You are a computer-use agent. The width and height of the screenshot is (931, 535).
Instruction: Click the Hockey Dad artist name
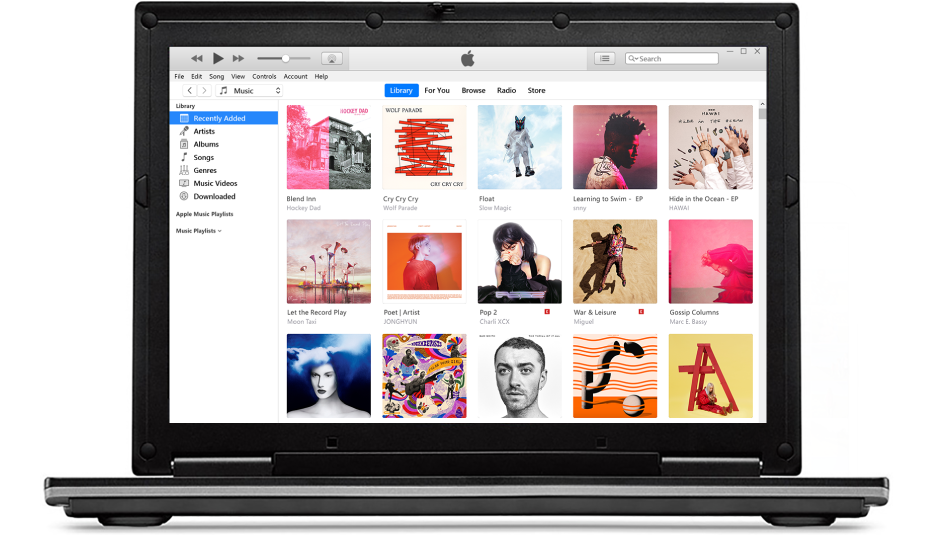(x=303, y=208)
